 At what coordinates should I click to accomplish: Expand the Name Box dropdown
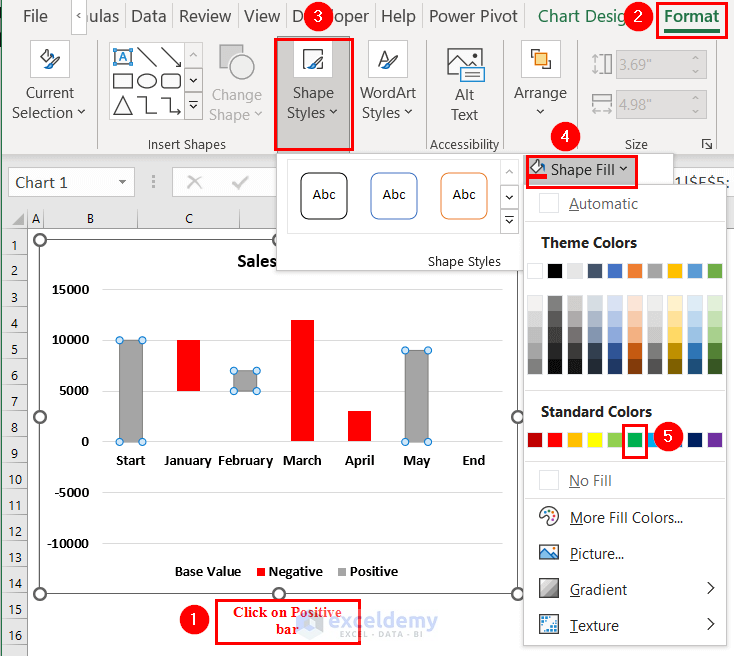click(x=123, y=182)
